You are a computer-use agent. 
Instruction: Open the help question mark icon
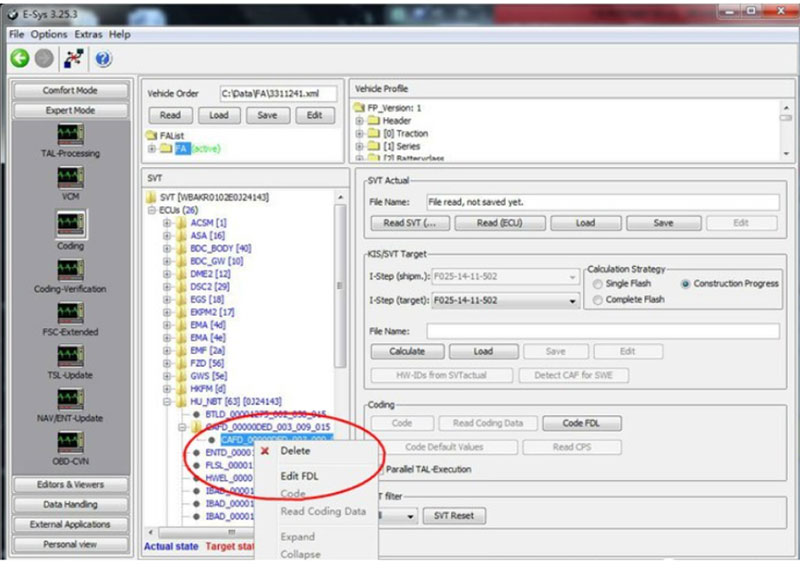click(103, 59)
